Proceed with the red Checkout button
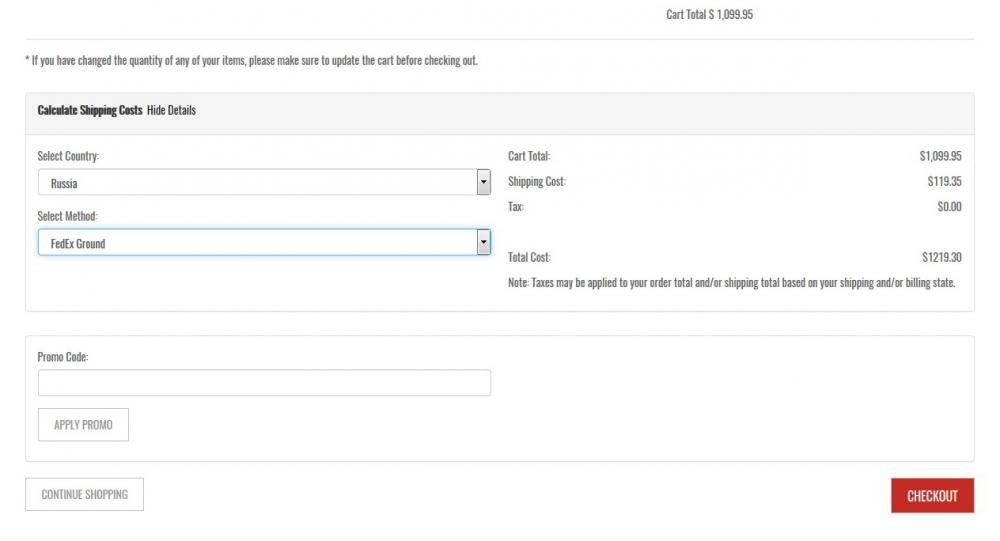The width and height of the screenshot is (1000, 541). (x=932, y=496)
